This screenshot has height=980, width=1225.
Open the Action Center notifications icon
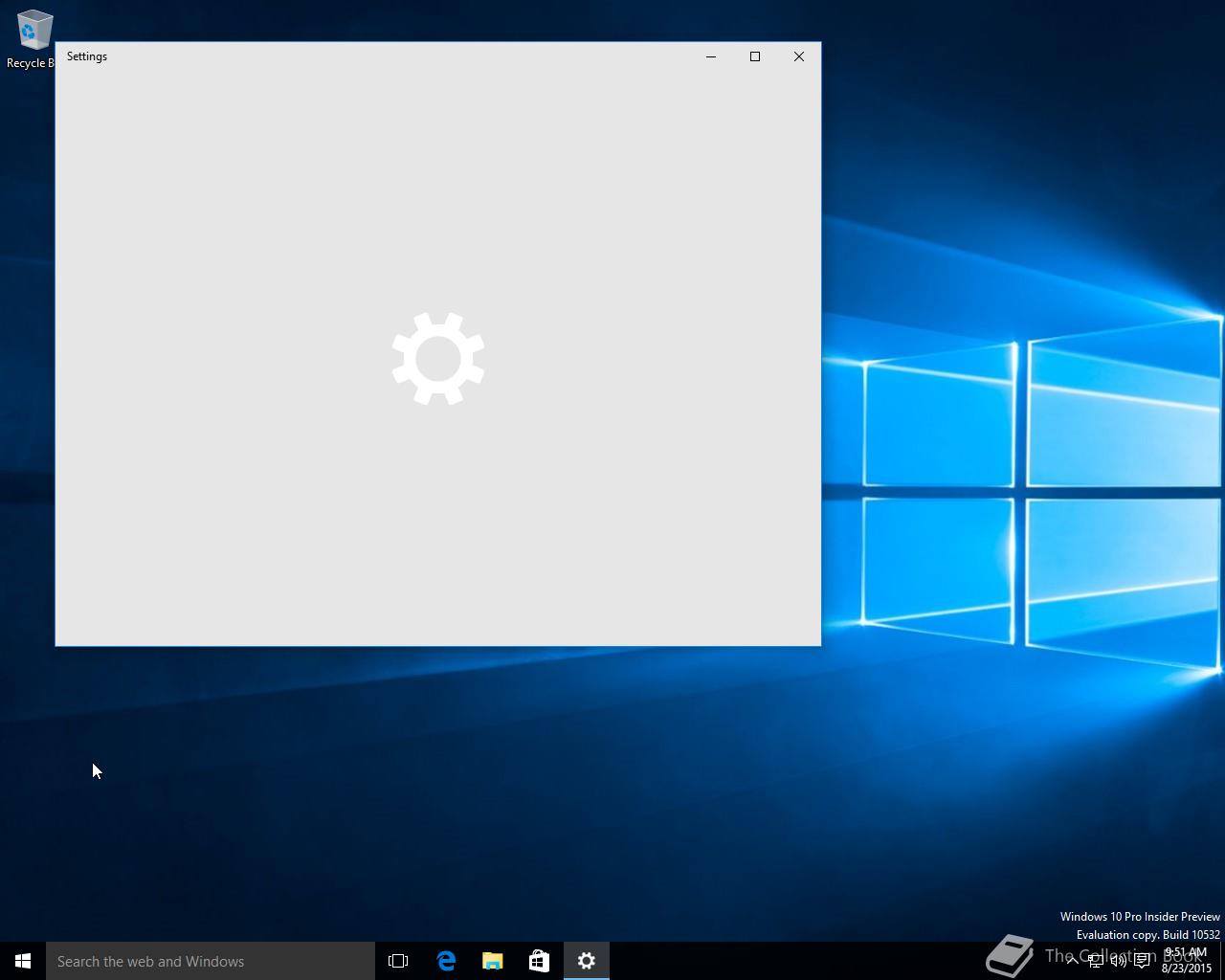point(1142,961)
